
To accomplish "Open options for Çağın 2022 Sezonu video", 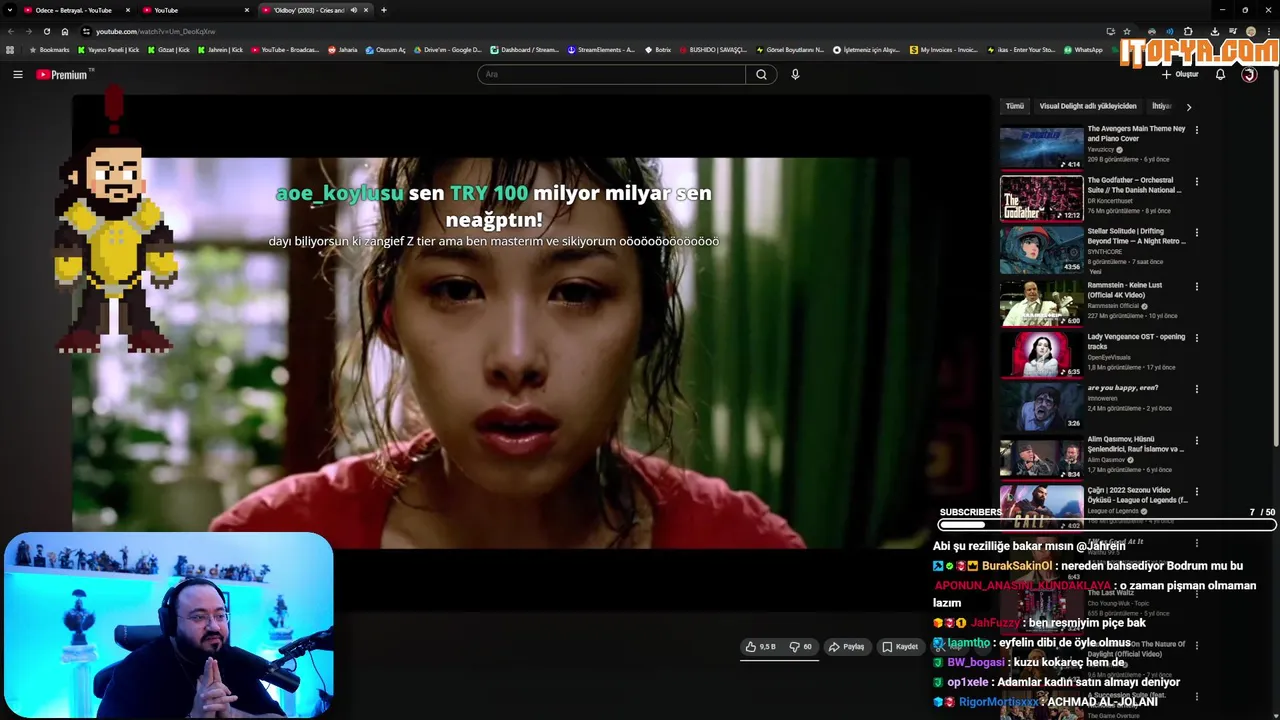I will point(1196,492).
